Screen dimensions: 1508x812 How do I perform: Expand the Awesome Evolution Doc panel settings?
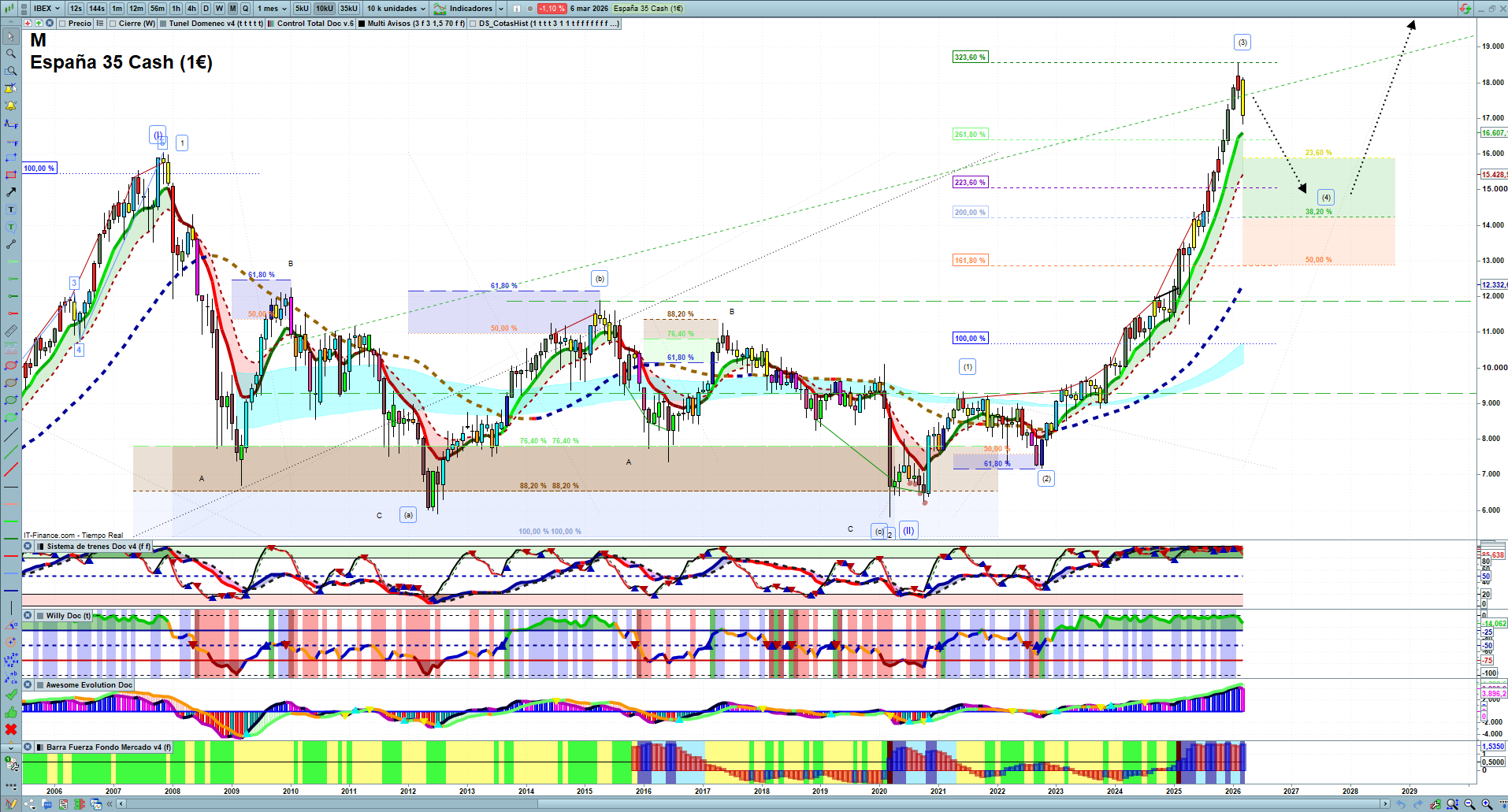pos(28,685)
